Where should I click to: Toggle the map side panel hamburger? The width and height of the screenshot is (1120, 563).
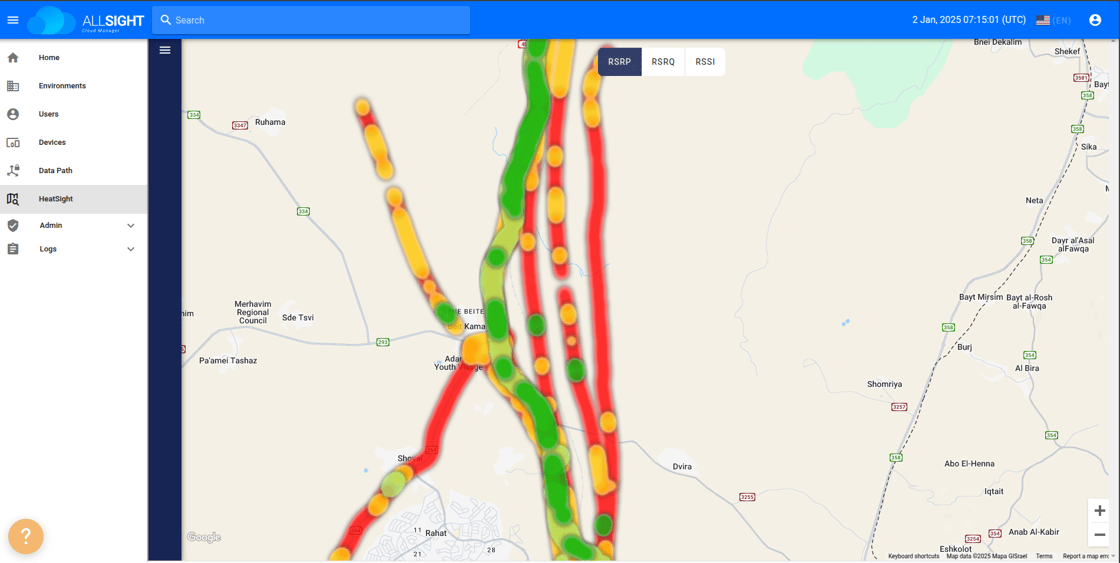165,50
